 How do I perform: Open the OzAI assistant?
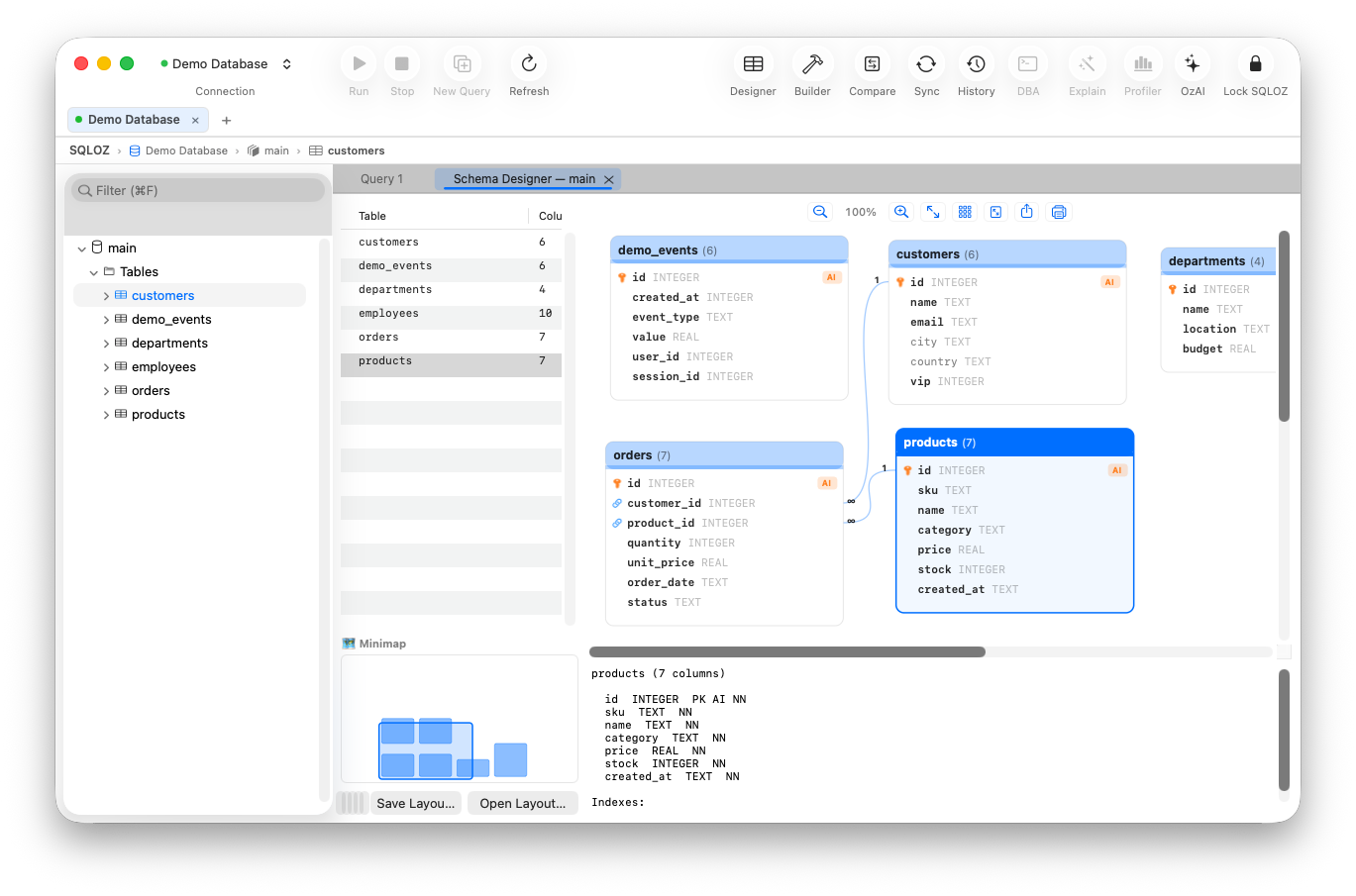pos(1193,64)
